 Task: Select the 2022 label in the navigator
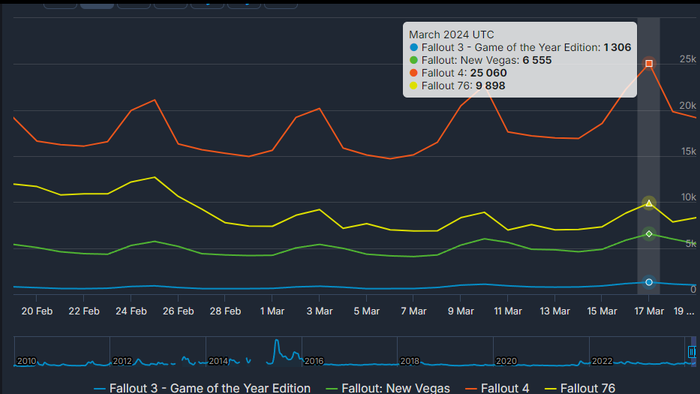[x=602, y=361]
